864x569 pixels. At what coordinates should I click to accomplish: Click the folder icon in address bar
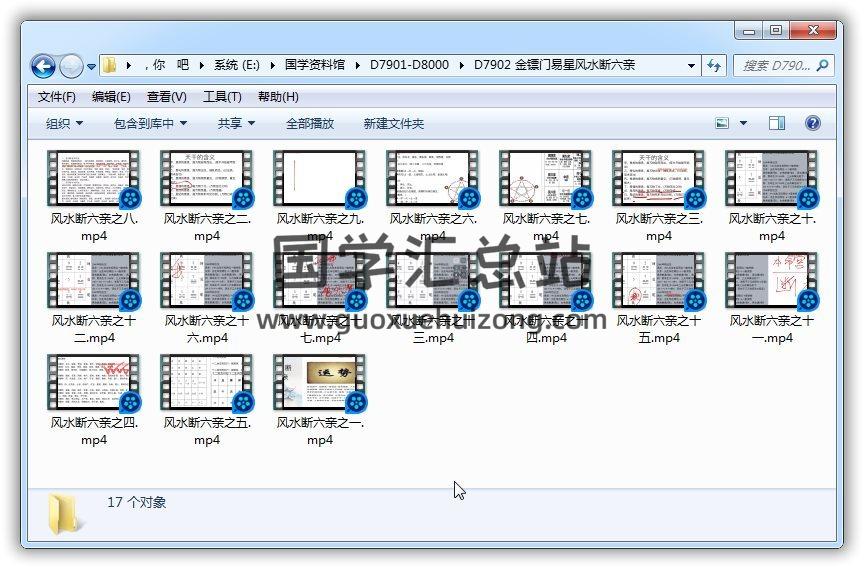(110, 65)
